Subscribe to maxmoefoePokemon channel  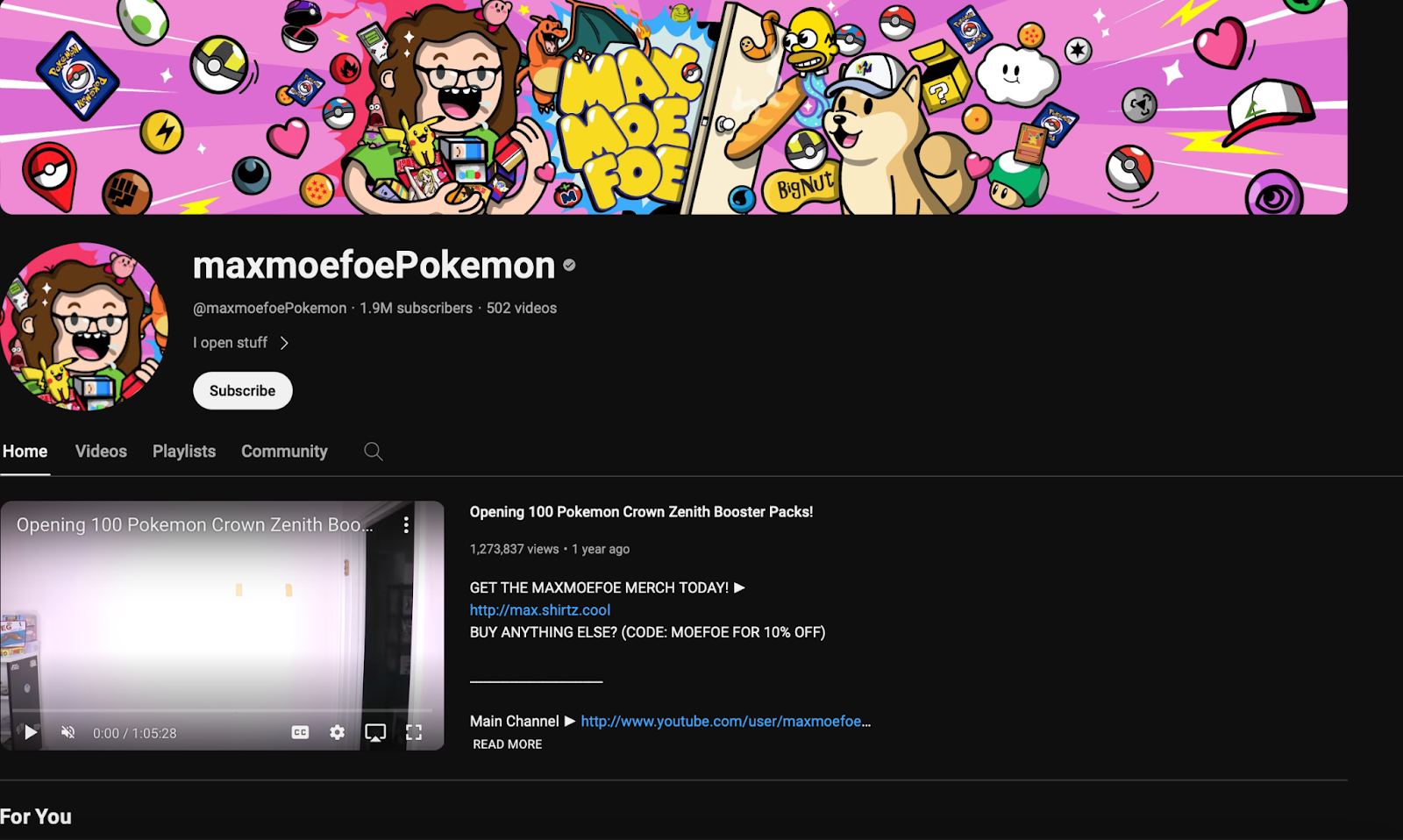pos(243,391)
